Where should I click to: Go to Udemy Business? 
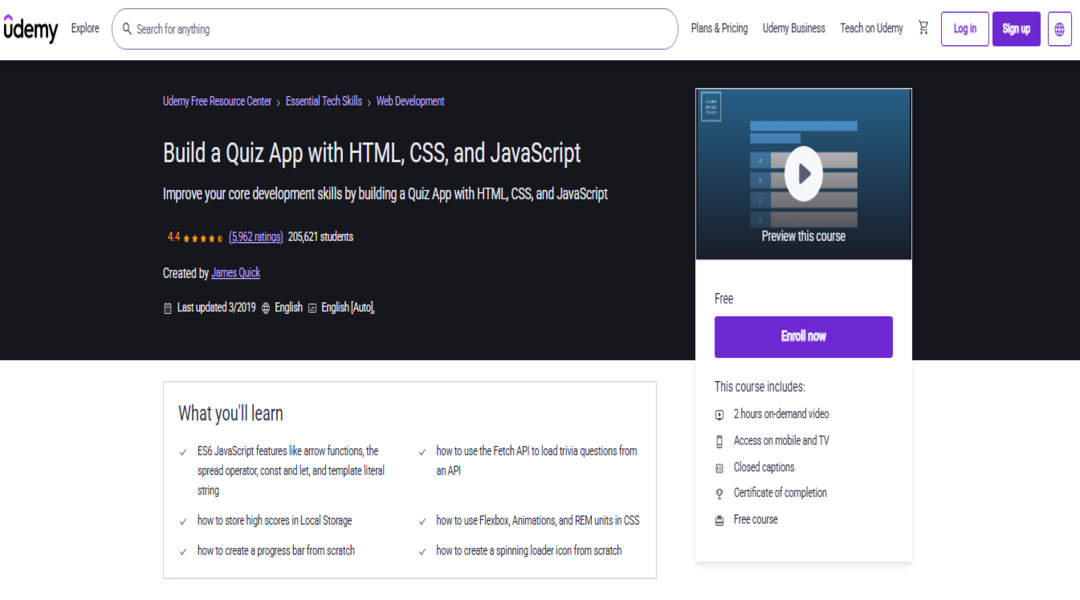(793, 28)
